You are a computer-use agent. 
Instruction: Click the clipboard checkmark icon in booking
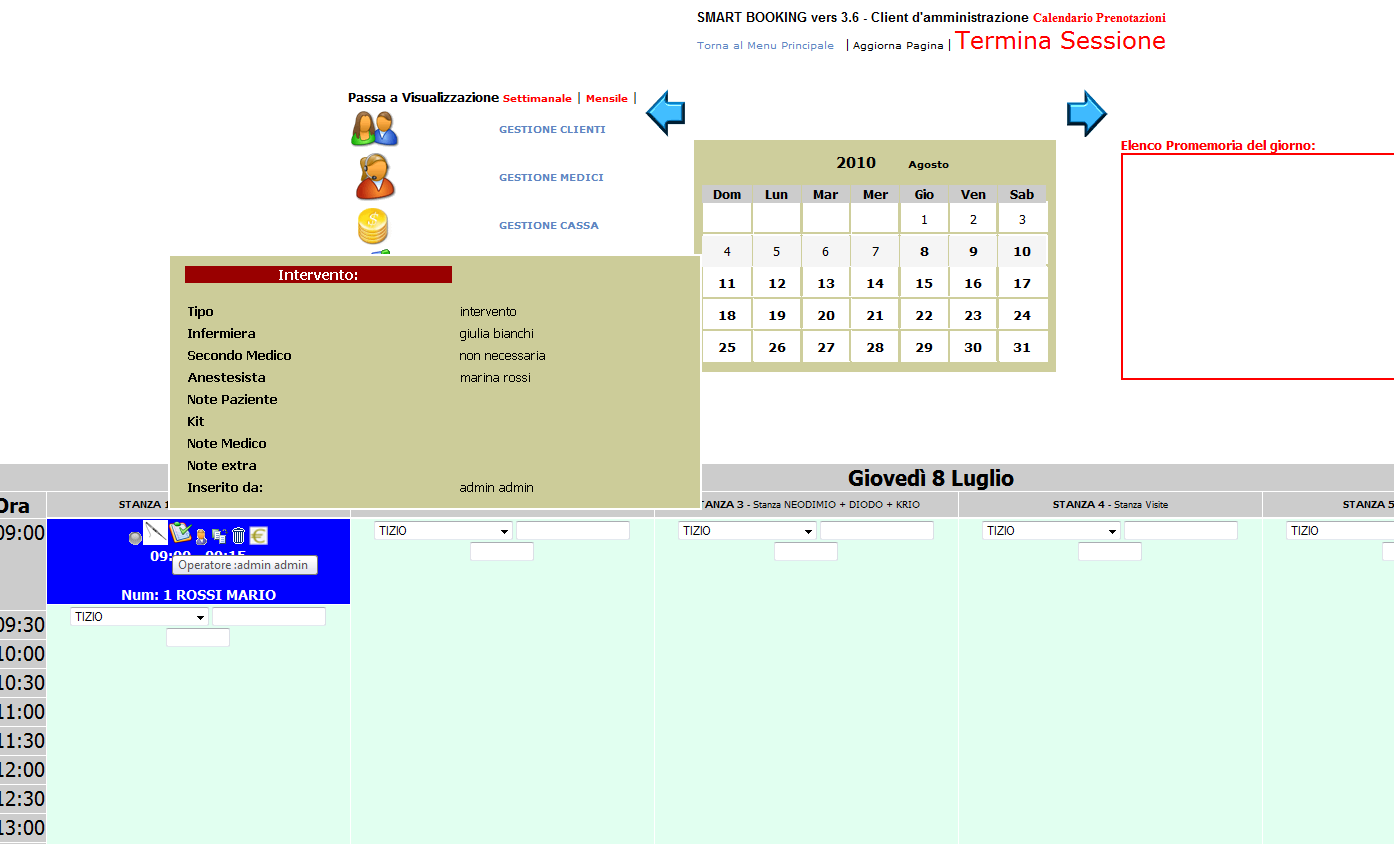point(180,533)
